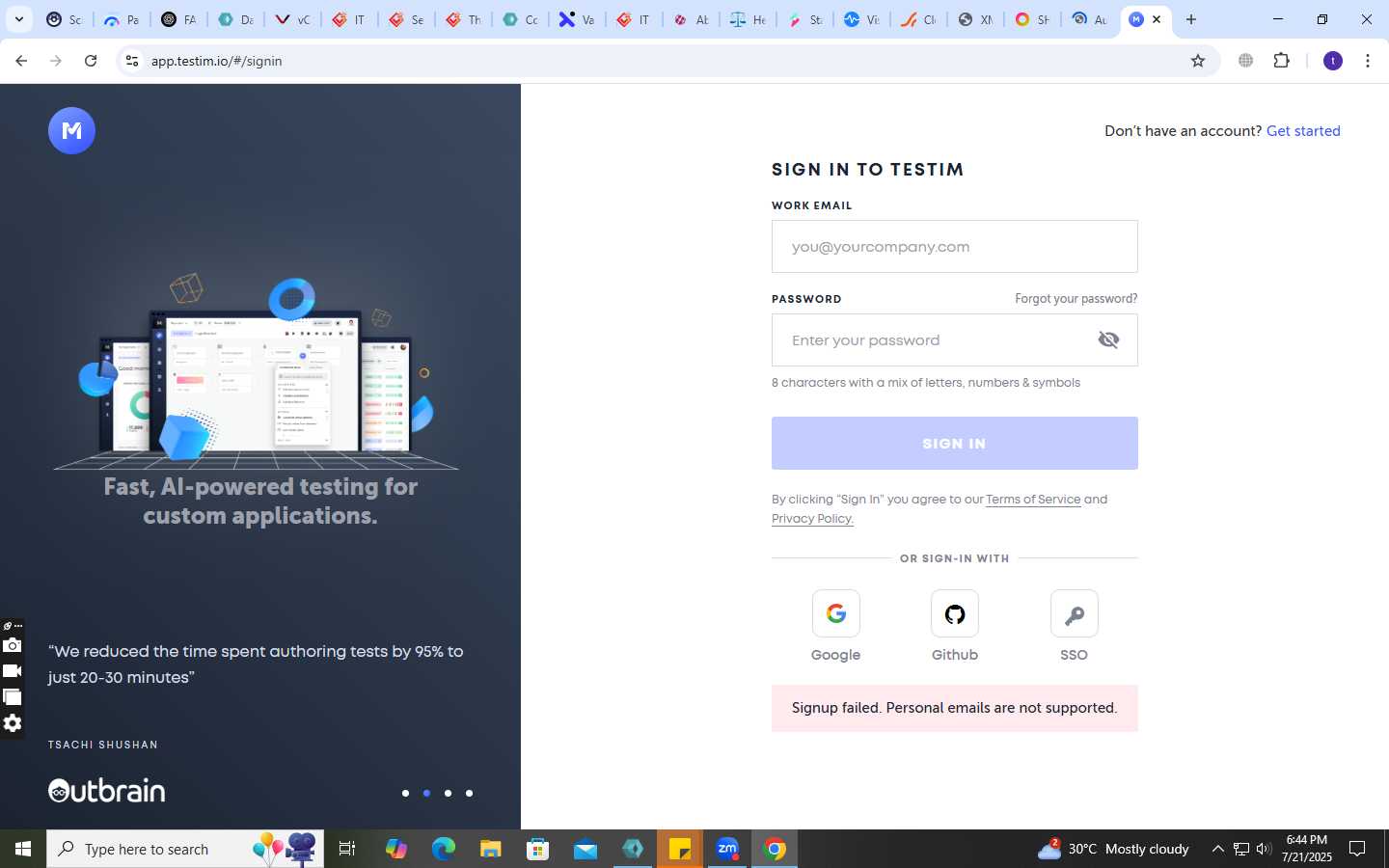Screen dimensions: 1389x868
Task: Switch to the 'XN' browser tab
Action: tap(975, 19)
